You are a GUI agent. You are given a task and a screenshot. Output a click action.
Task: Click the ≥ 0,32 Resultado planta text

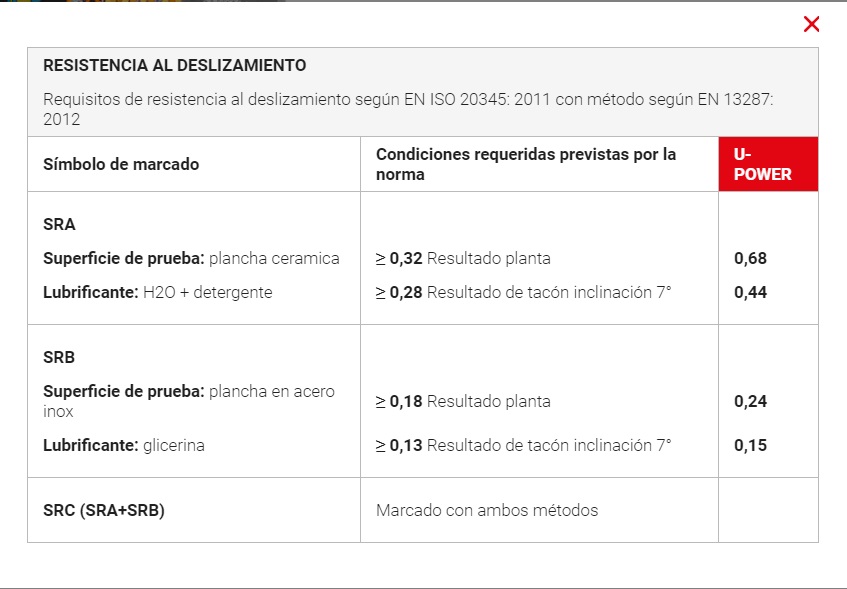pyautogui.click(x=463, y=258)
